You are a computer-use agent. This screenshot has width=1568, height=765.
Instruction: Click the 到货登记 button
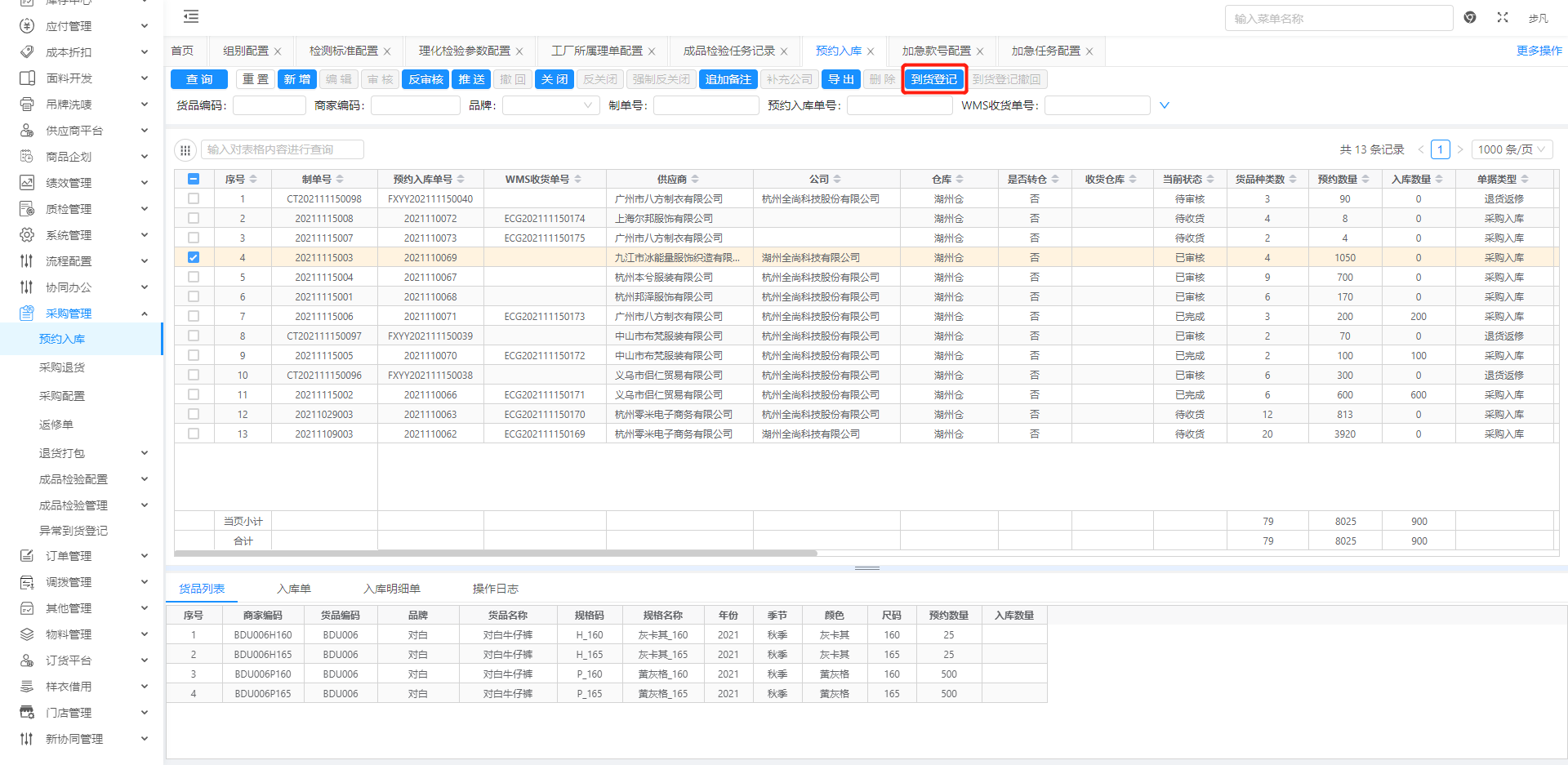(934, 79)
